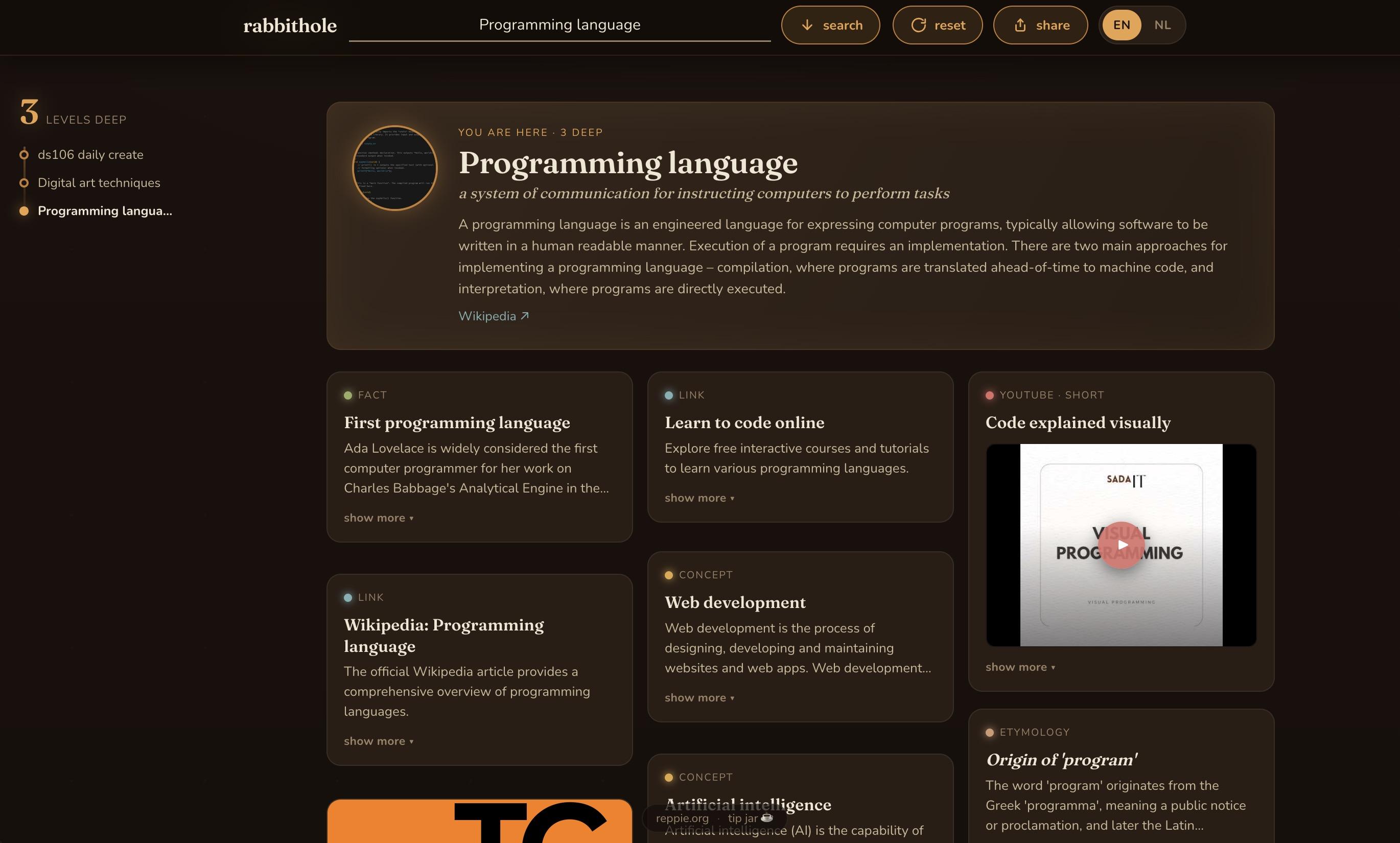Viewport: 1400px width, 843px height.
Task: Select Programming langua... in the trail
Action: pyautogui.click(x=105, y=210)
